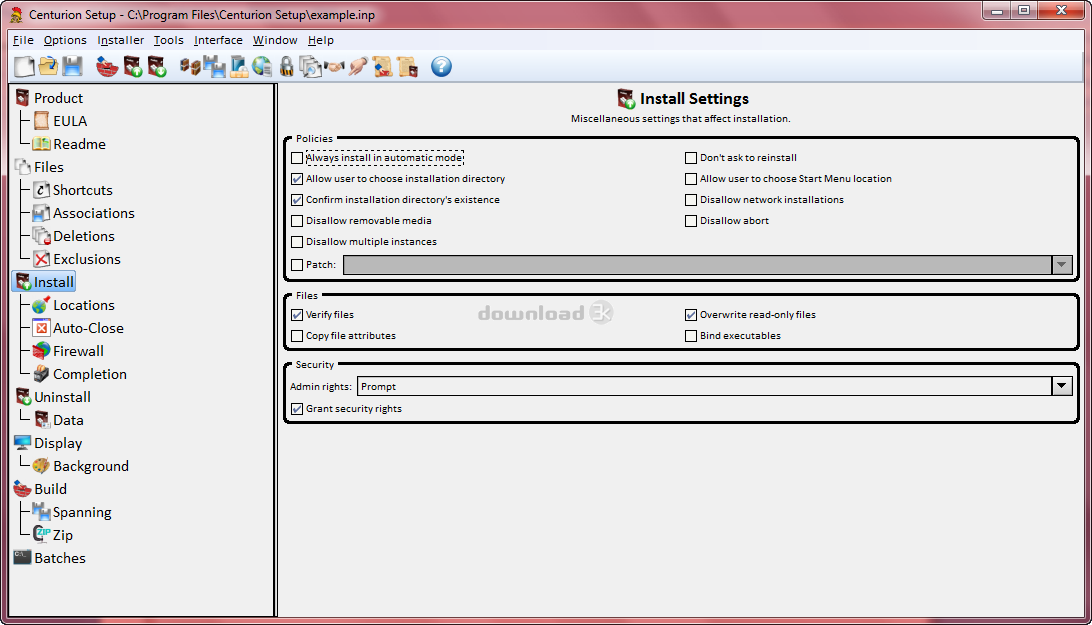Click the blank-page New file toolbar icon

point(24,67)
